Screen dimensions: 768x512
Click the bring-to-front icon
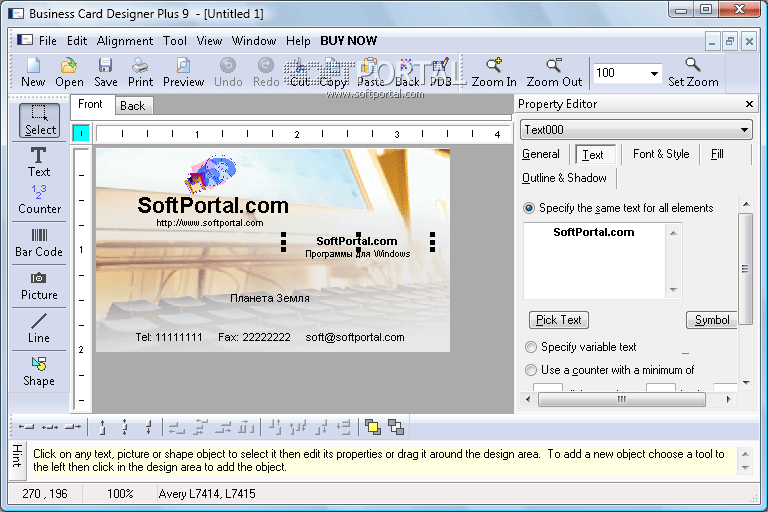coord(373,427)
